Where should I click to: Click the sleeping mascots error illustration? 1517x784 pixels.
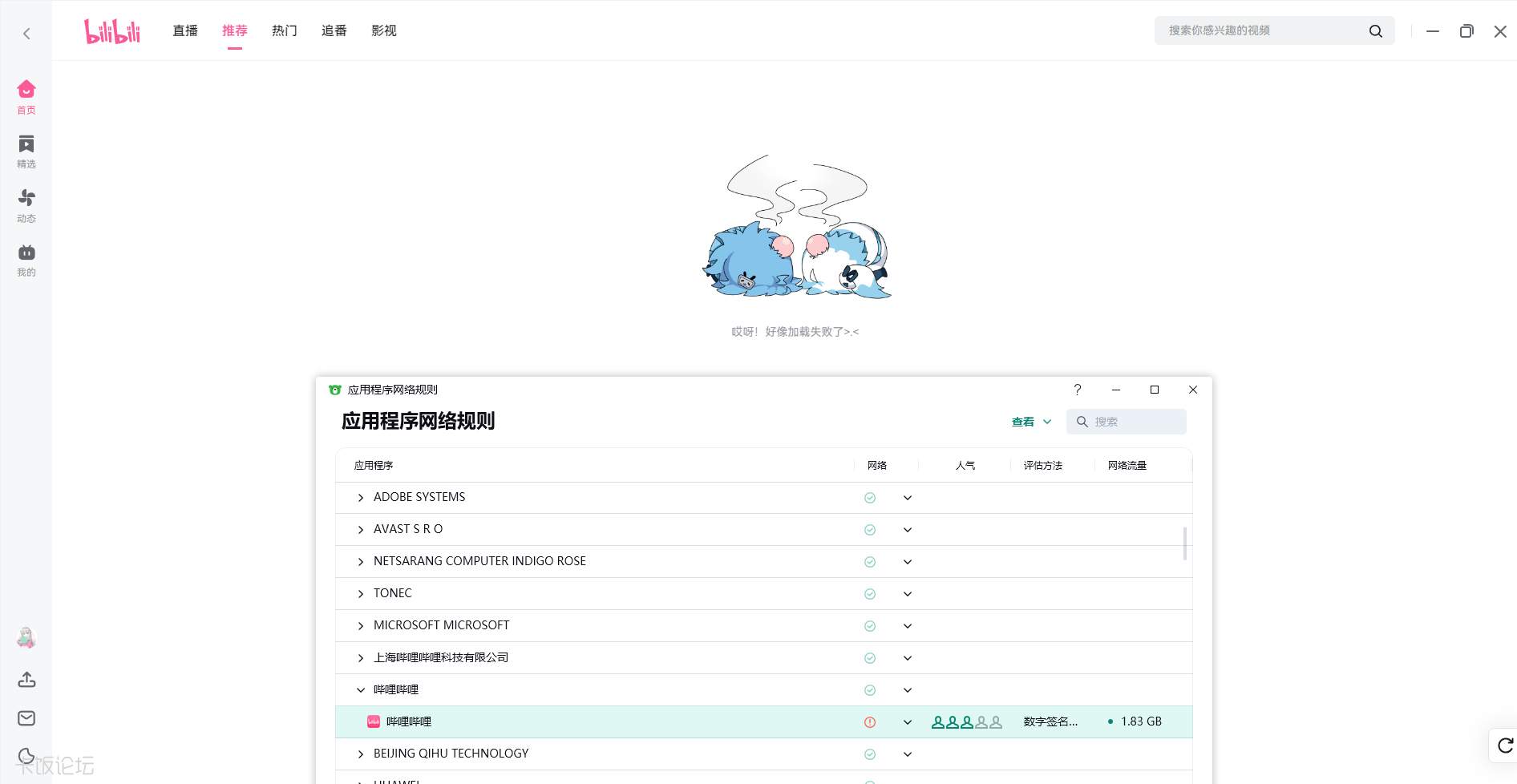point(796,227)
